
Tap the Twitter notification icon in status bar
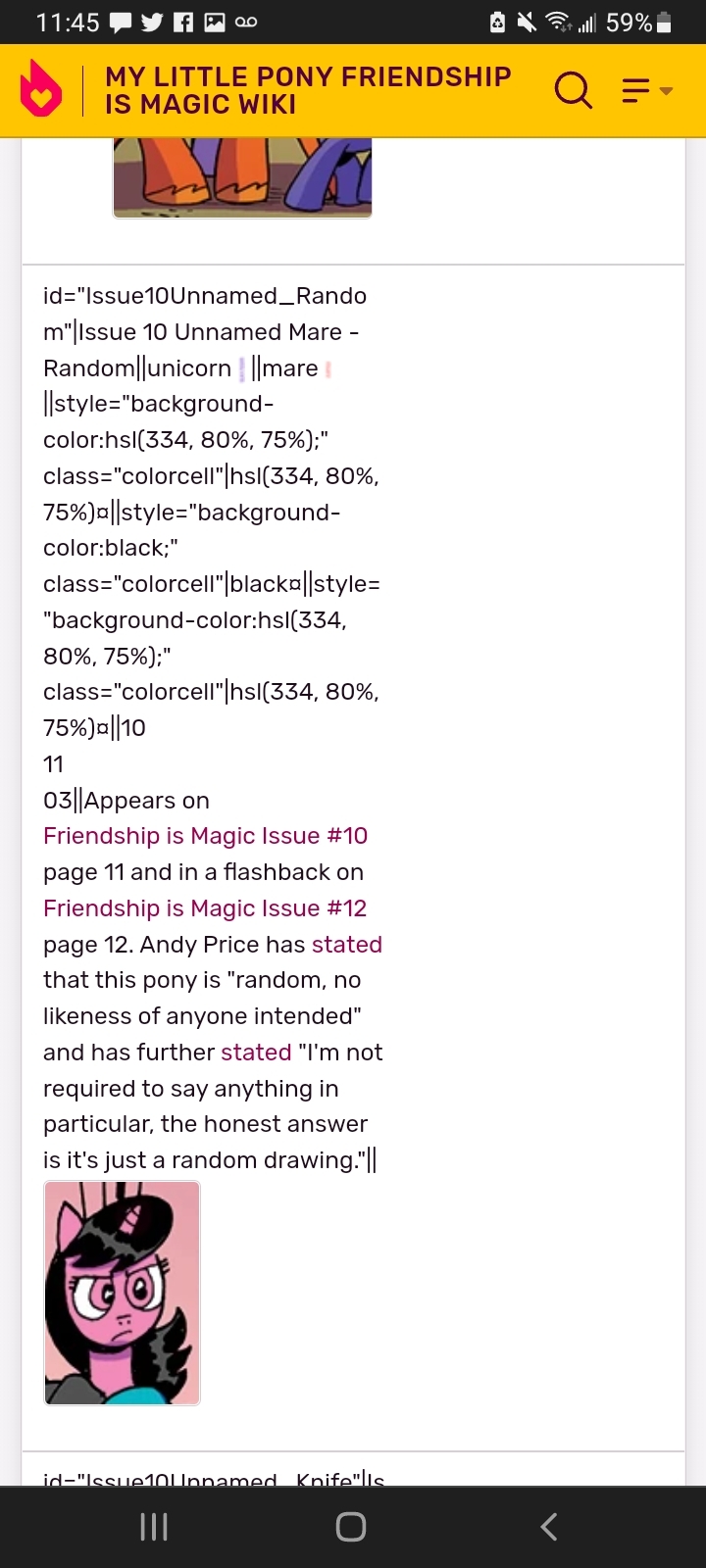point(152,23)
